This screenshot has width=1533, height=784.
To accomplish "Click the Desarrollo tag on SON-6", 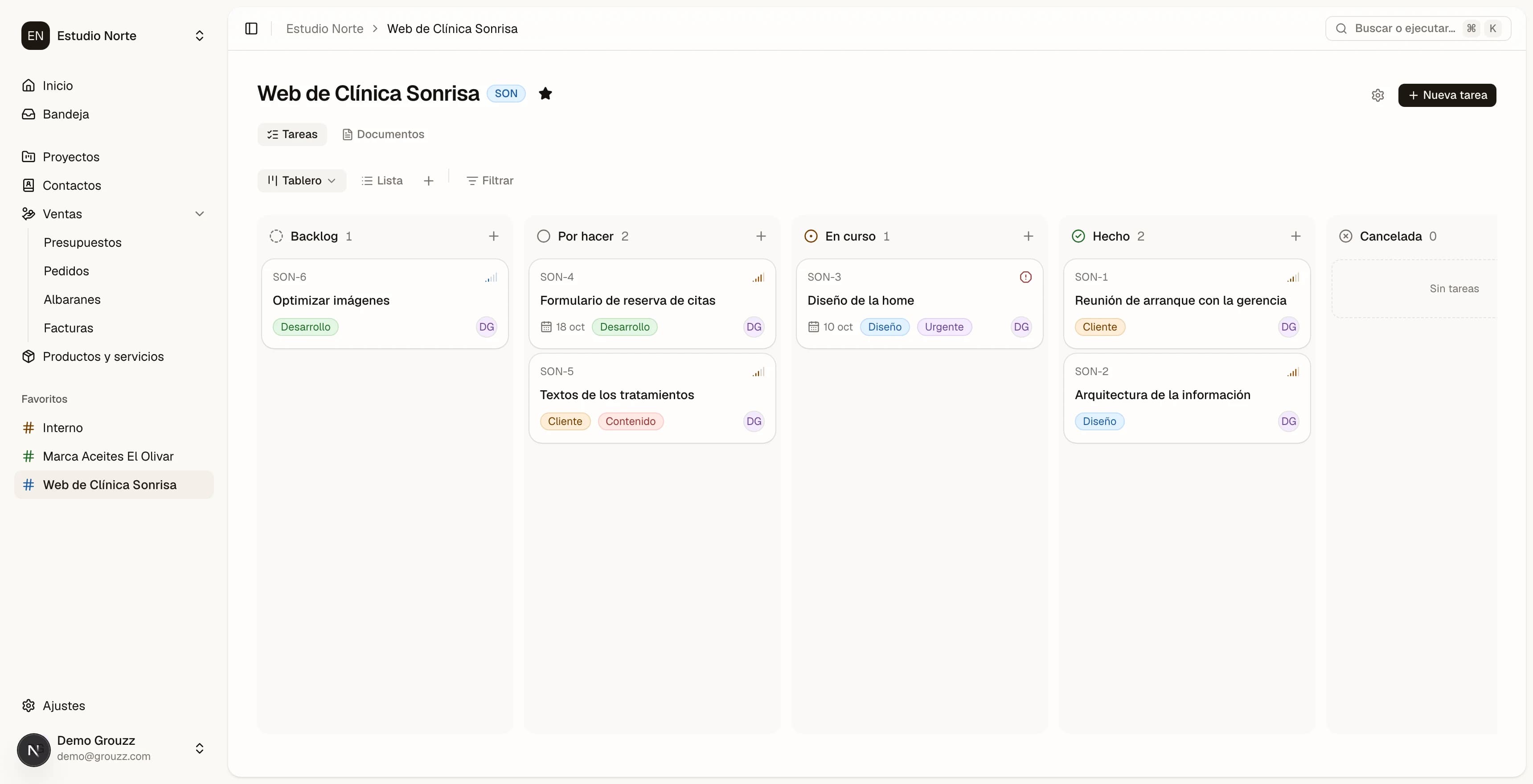I will (305, 327).
